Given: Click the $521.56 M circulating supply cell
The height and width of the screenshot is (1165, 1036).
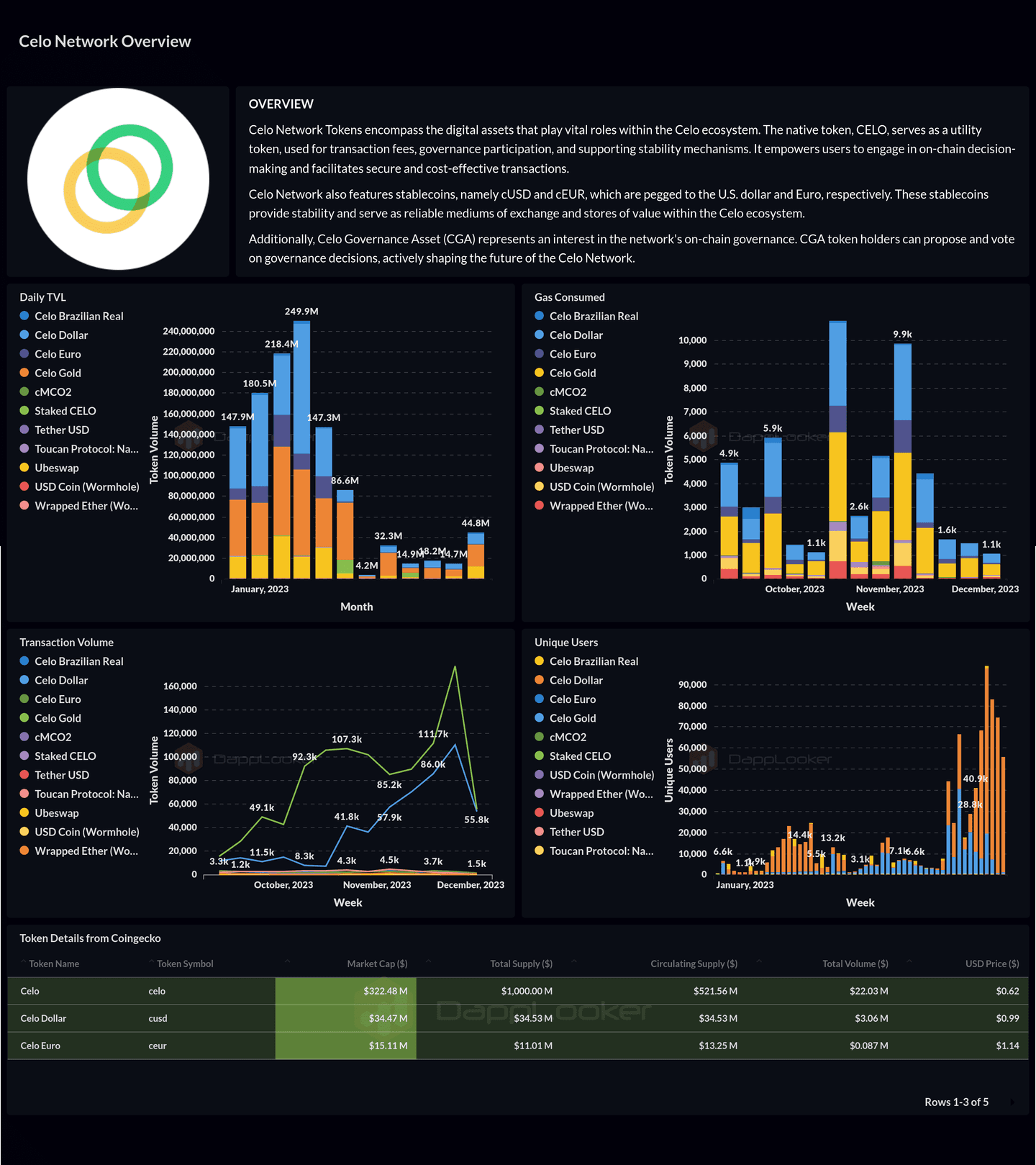Looking at the screenshot, I should [x=716, y=991].
